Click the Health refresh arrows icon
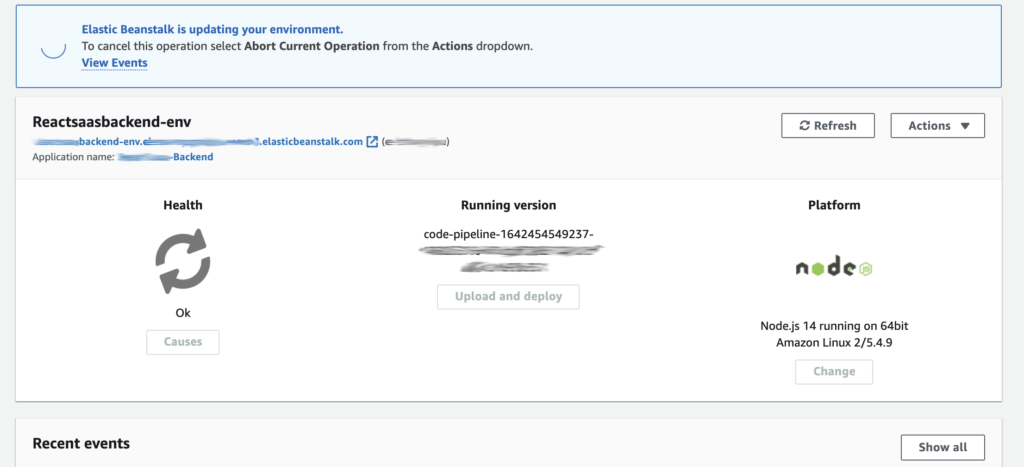Image resolution: width=1024 pixels, height=467 pixels. 183,261
